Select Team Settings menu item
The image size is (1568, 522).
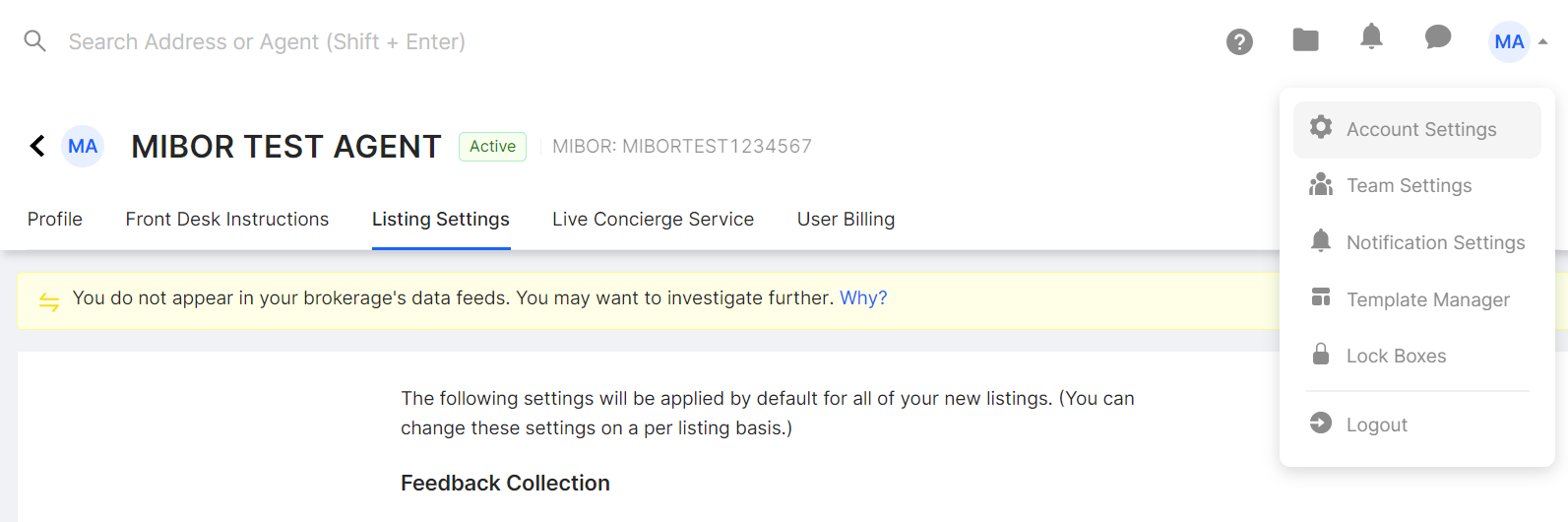pos(1409,185)
